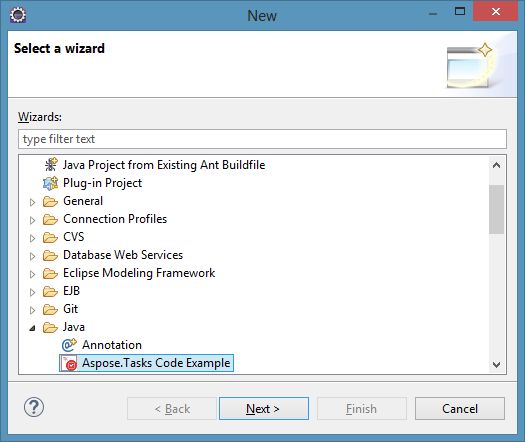Select the Annotation wizard entry
Image resolution: width=525 pixels, height=442 pixels.
click(112, 345)
